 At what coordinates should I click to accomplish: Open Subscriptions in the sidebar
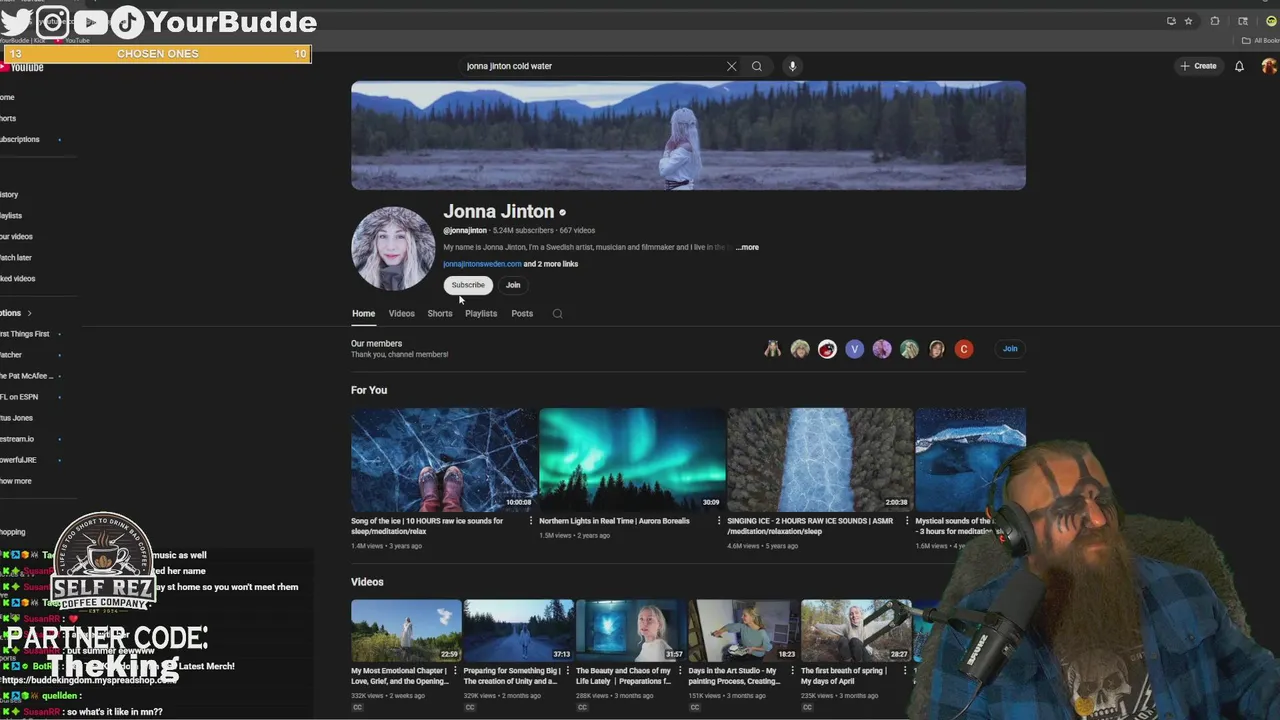20,139
